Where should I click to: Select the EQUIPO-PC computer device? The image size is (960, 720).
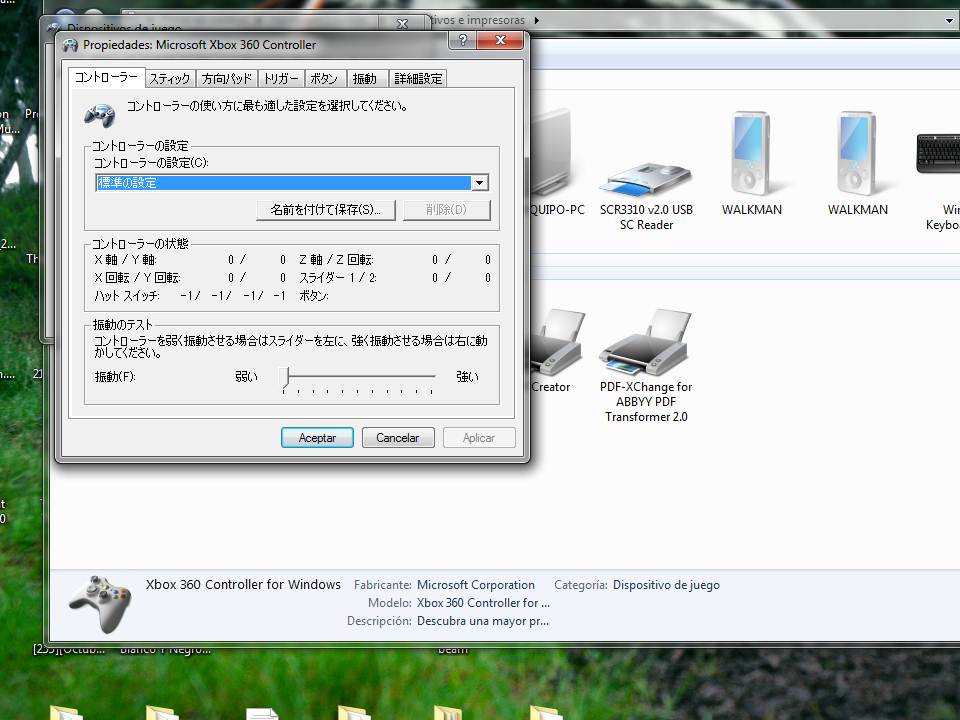coord(557,163)
